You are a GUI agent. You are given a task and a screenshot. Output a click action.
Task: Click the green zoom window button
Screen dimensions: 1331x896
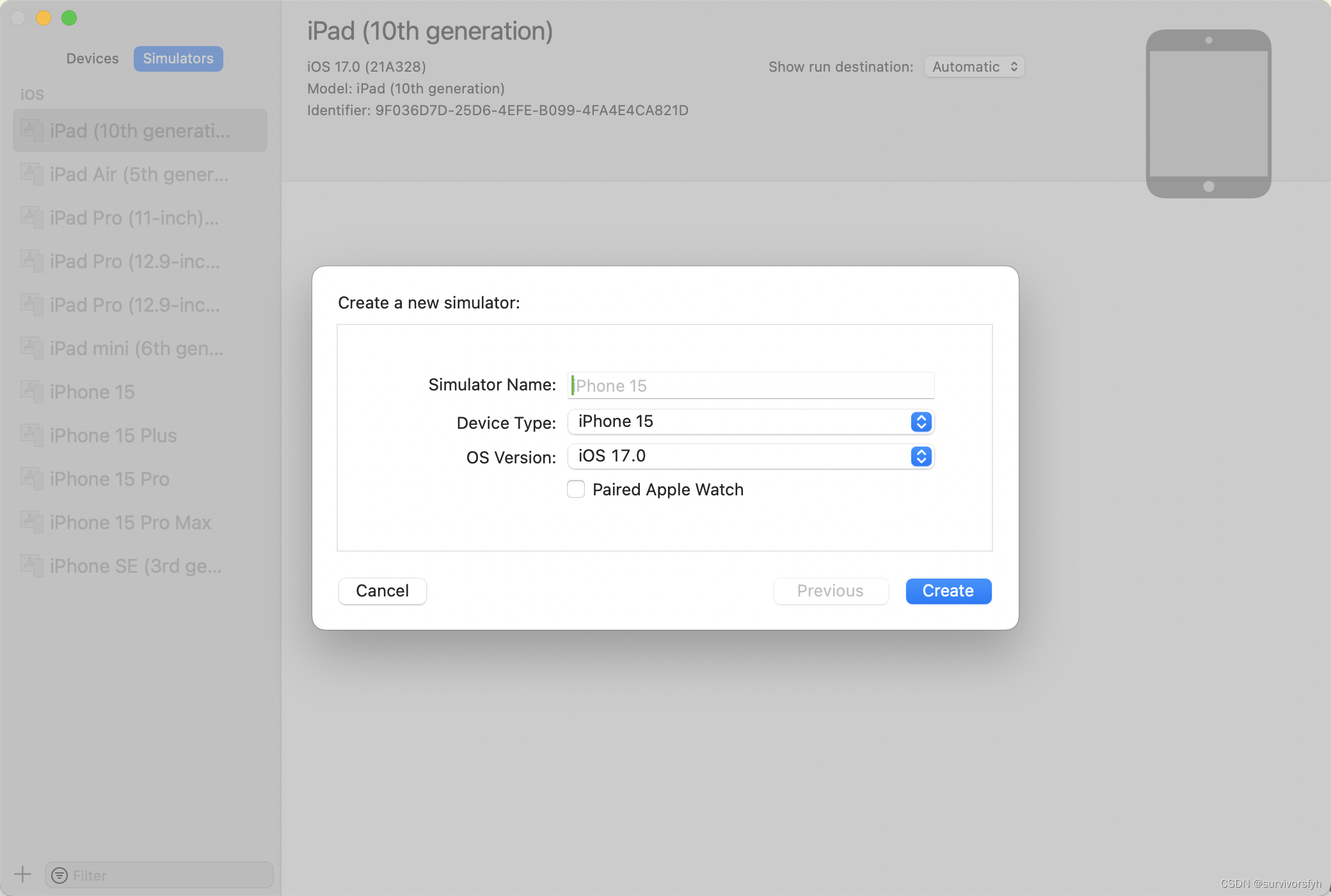coord(69,18)
